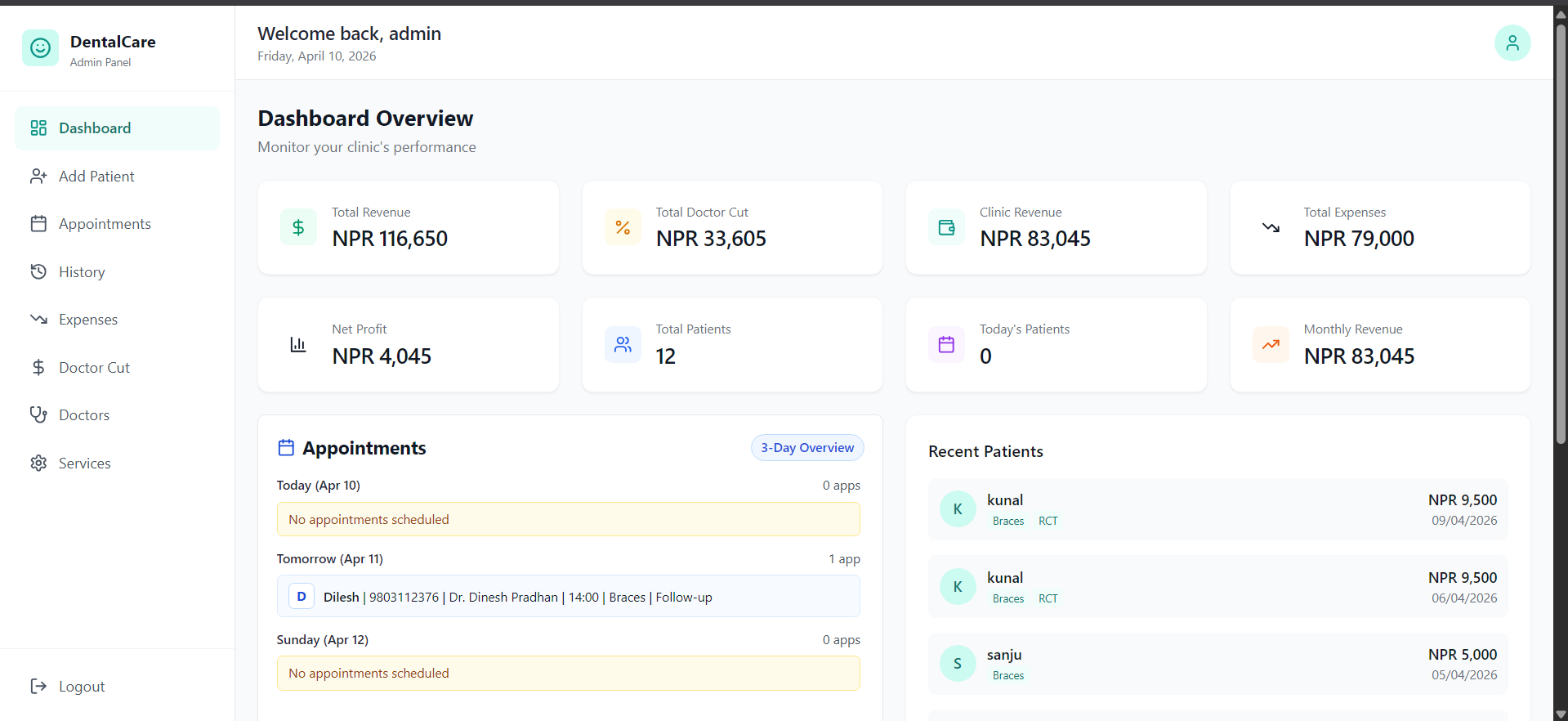1568x721 pixels.
Task: Click the Braces tag on sanju's record
Action: tap(1008, 676)
